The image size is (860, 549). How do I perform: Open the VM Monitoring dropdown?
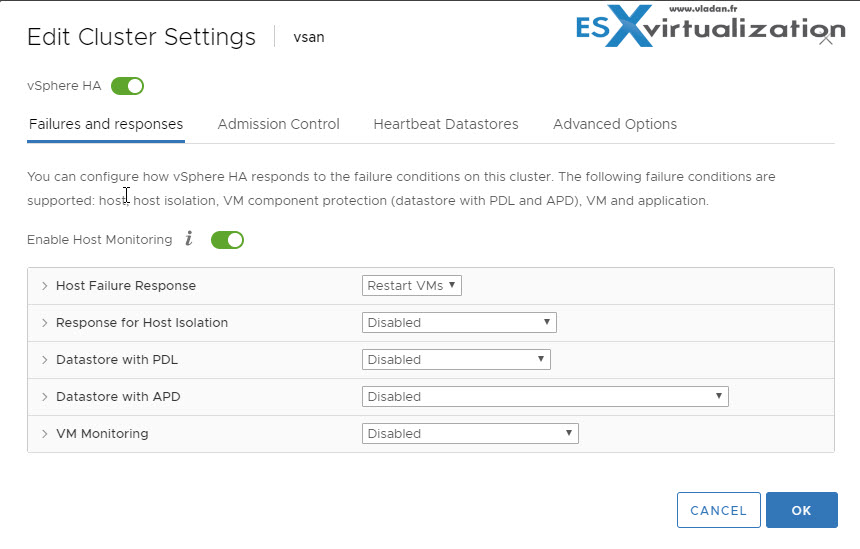click(x=470, y=433)
